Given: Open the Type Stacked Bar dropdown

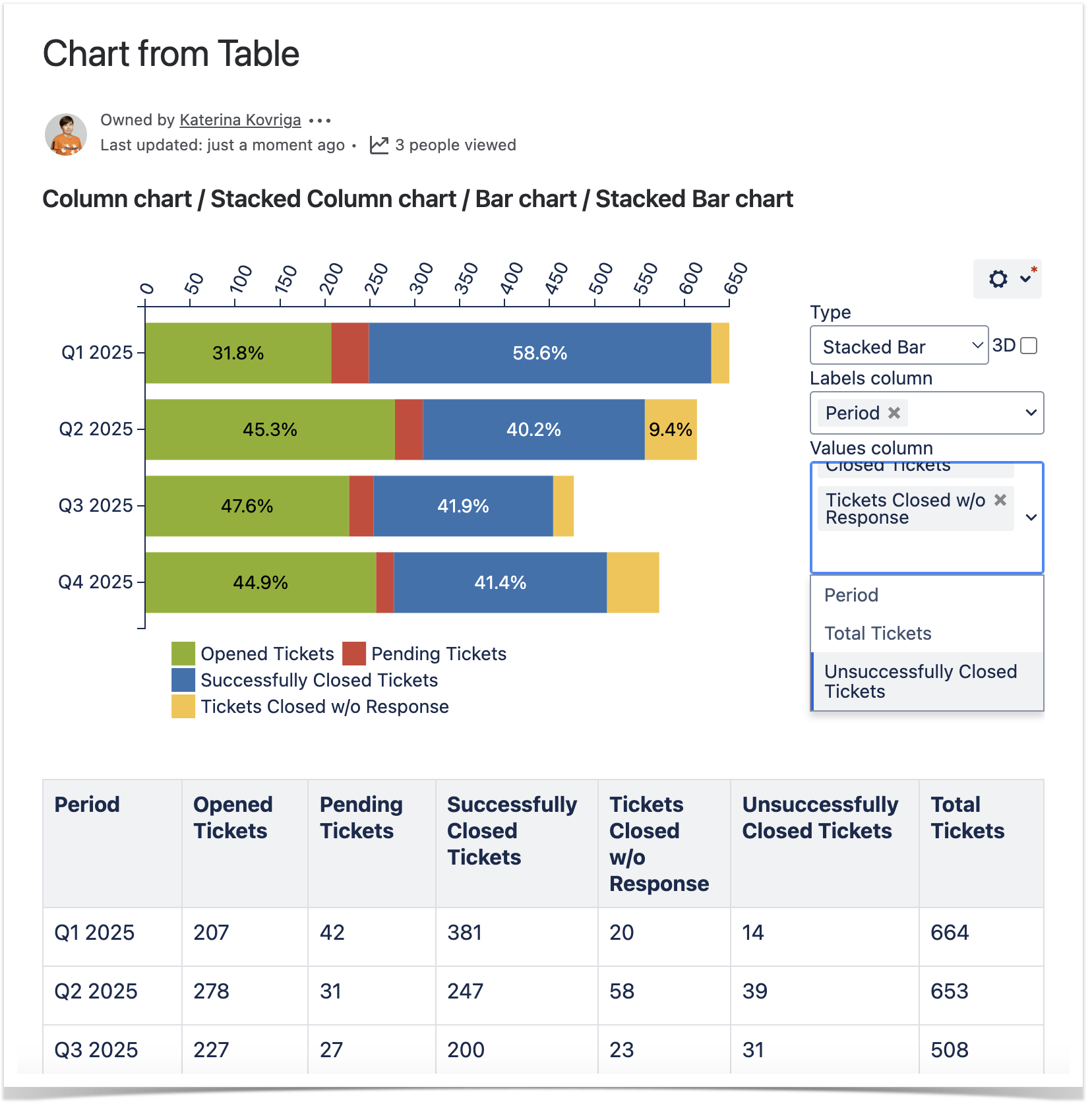Looking at the screenshot, I should pos(898,346).
